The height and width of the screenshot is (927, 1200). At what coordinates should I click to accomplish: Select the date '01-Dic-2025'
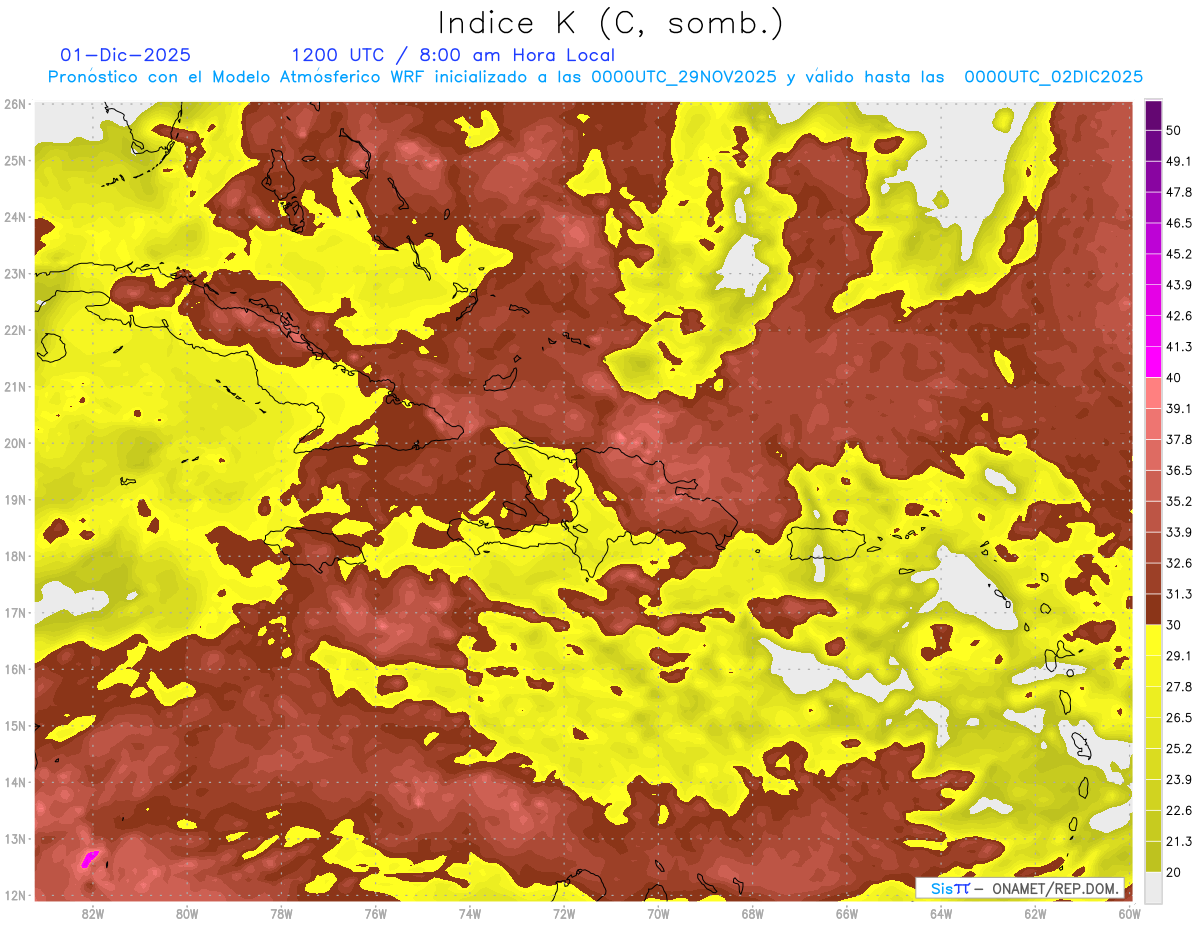pyautogui.click(x=125, y=55)
